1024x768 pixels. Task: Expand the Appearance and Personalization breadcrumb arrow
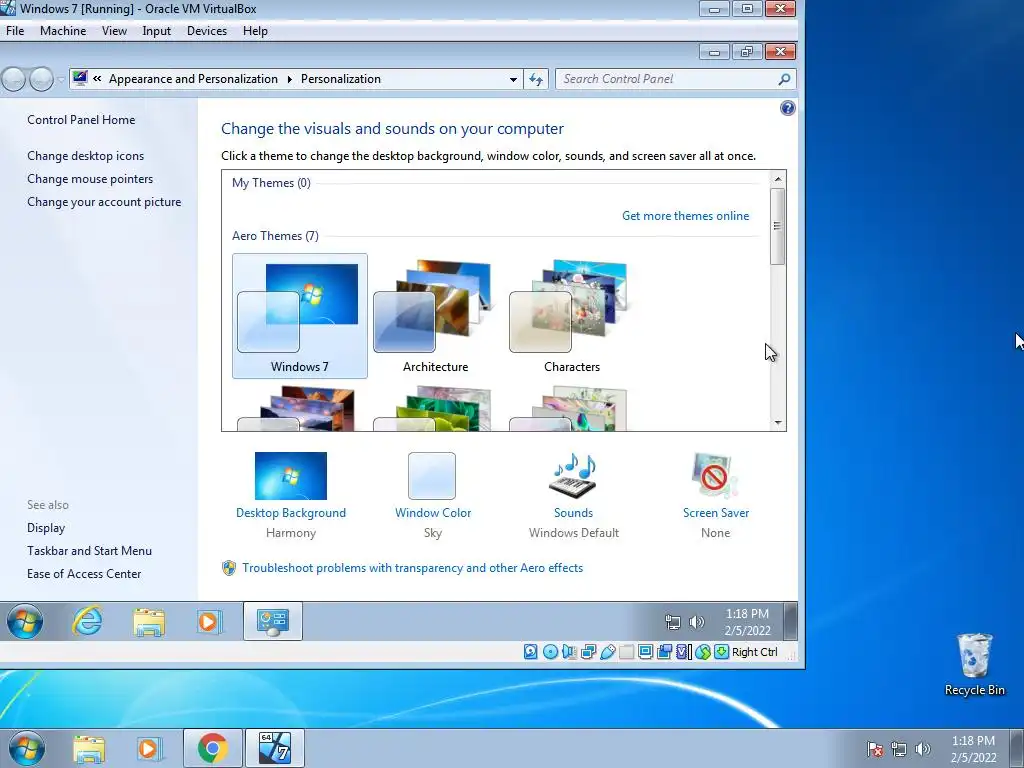[289, 79]
